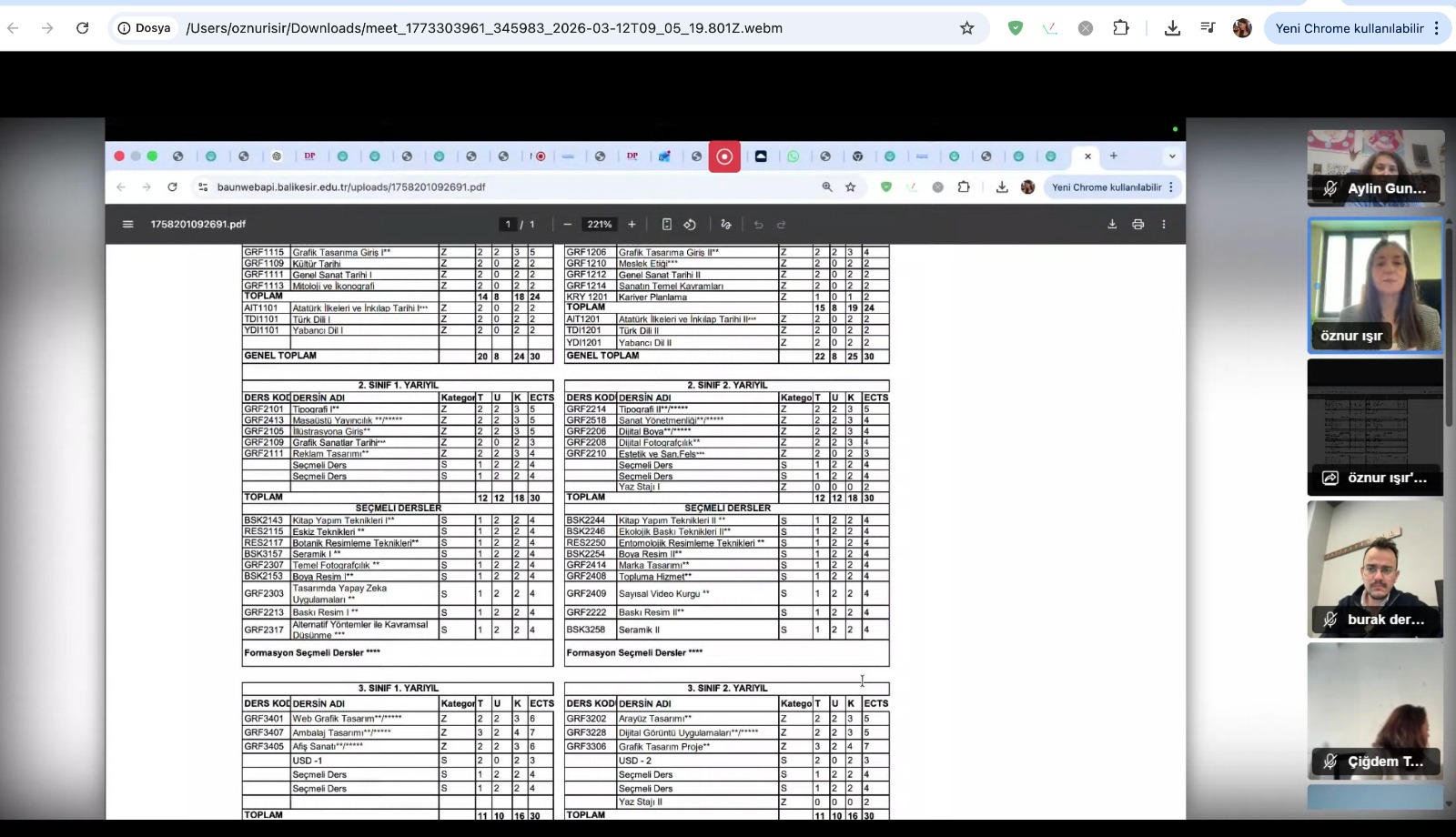This screenshot has width=1456, height=837.
Task: Bookmark this webm page with the star
Action: [967, 28]
